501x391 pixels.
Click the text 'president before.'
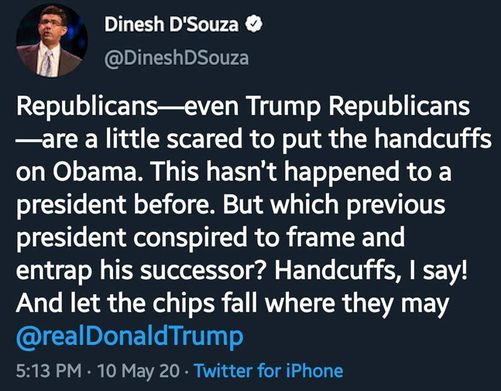tap(116, 205)
